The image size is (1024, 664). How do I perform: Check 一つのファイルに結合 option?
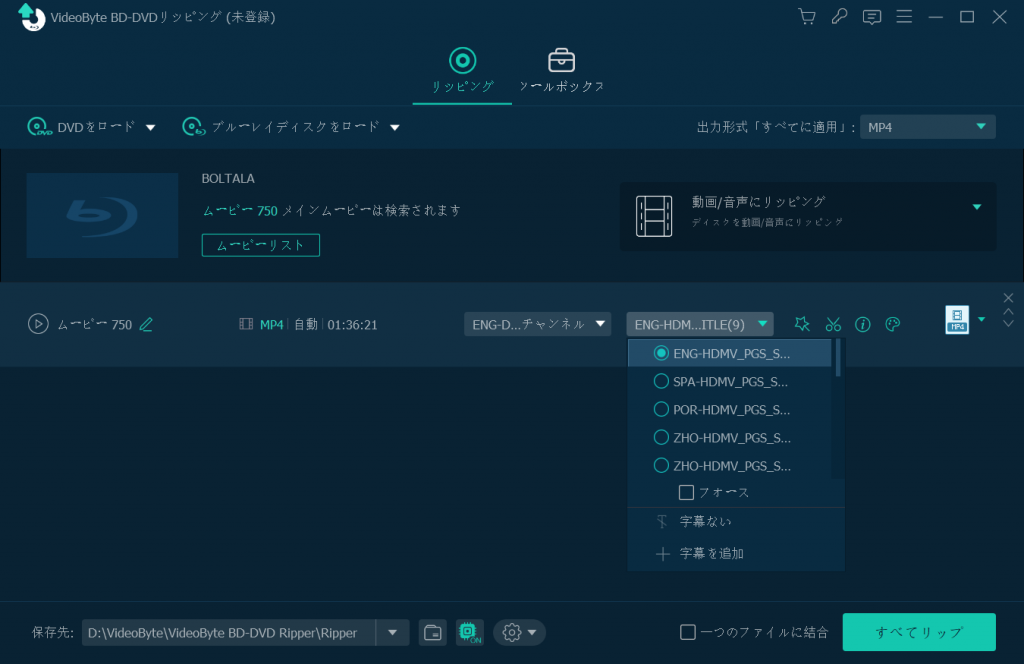click(x=688, y=632)
